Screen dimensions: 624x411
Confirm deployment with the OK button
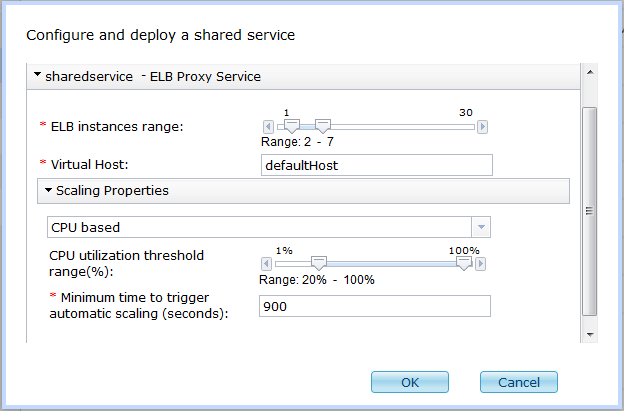click(x=410, y=382)
